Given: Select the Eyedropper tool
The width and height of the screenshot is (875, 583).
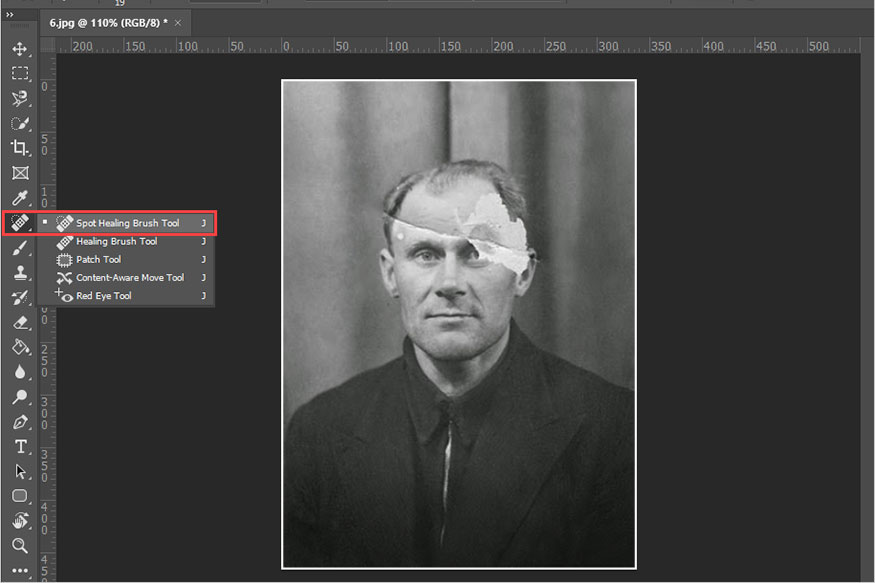Looking at the screenshot, I should coord(19,198).
